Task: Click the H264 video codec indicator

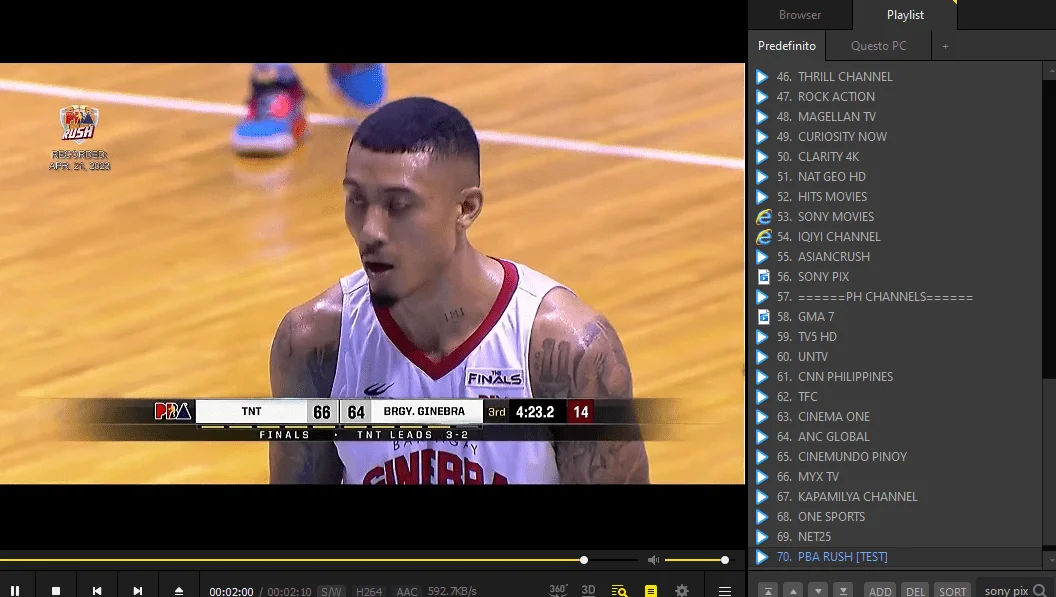Action: coord(369,591)
